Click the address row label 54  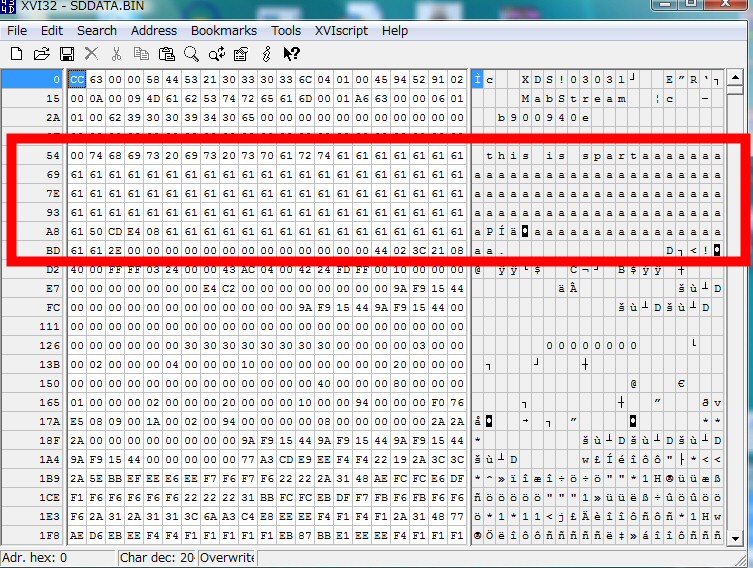point(52,155)
